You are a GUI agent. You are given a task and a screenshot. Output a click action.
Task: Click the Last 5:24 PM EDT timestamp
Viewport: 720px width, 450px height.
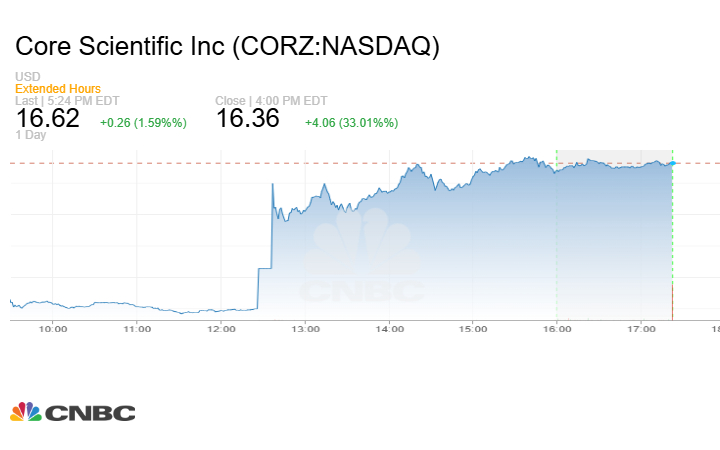click(65, 101)
